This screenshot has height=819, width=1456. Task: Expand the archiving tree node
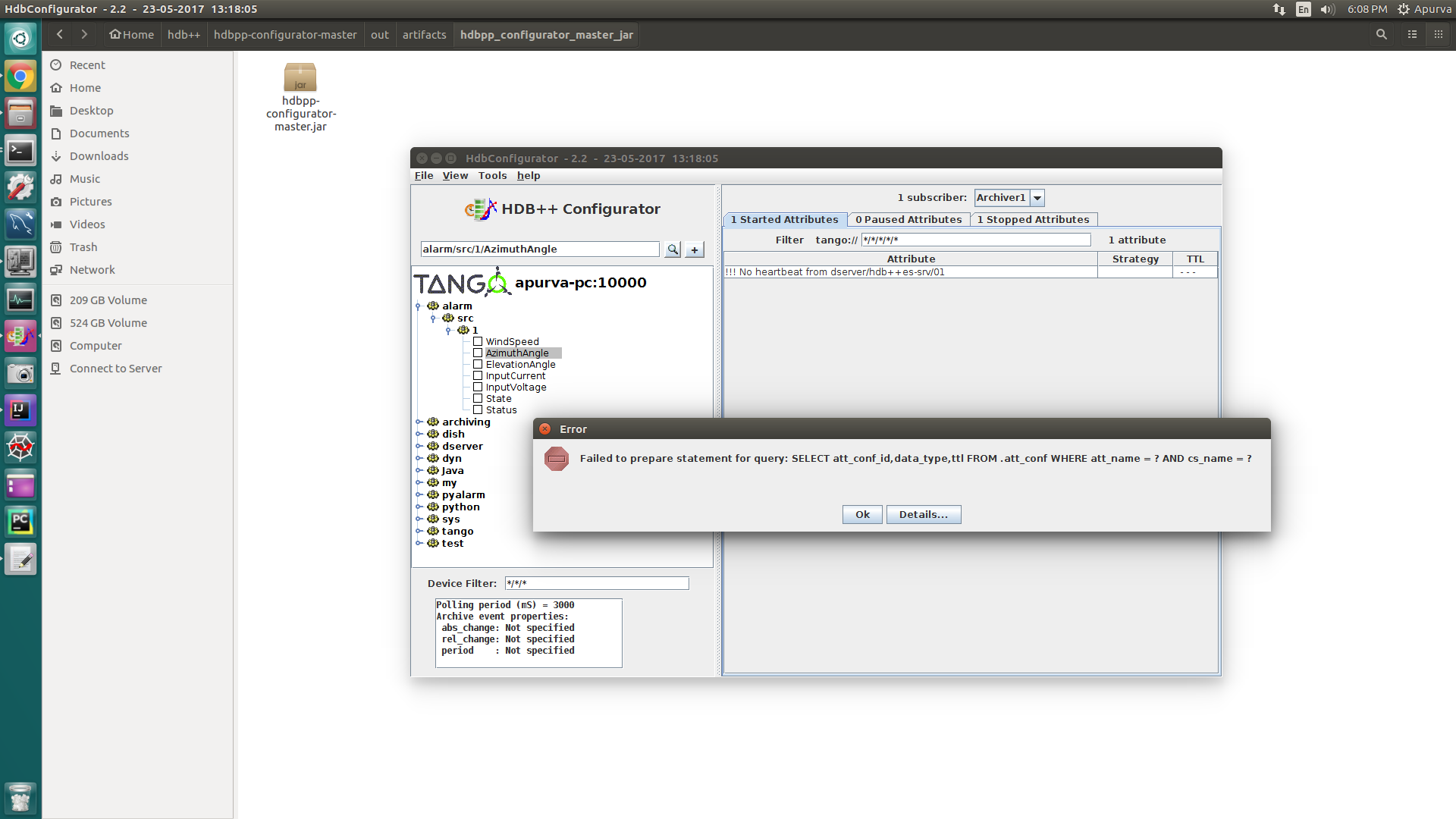click(419, 422)
